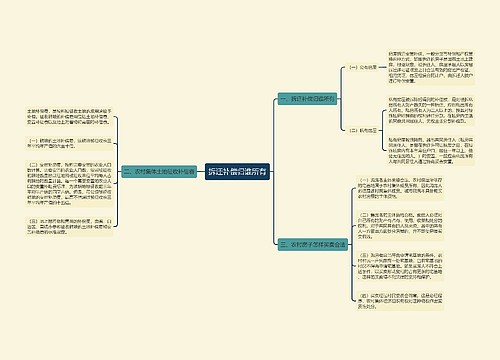Screen dimensions: 500x360
Task: Click the （三） note under branch 三
Action: (400, 266)
